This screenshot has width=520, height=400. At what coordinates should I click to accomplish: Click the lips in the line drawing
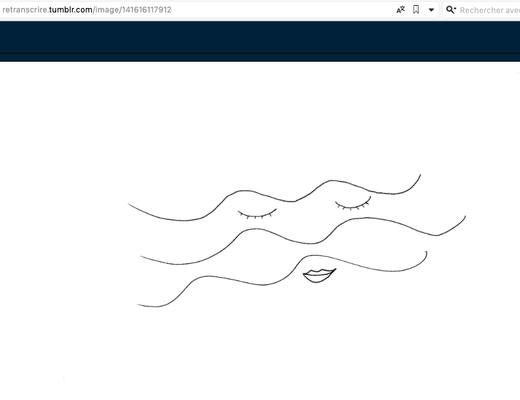(x=319, y=276)
